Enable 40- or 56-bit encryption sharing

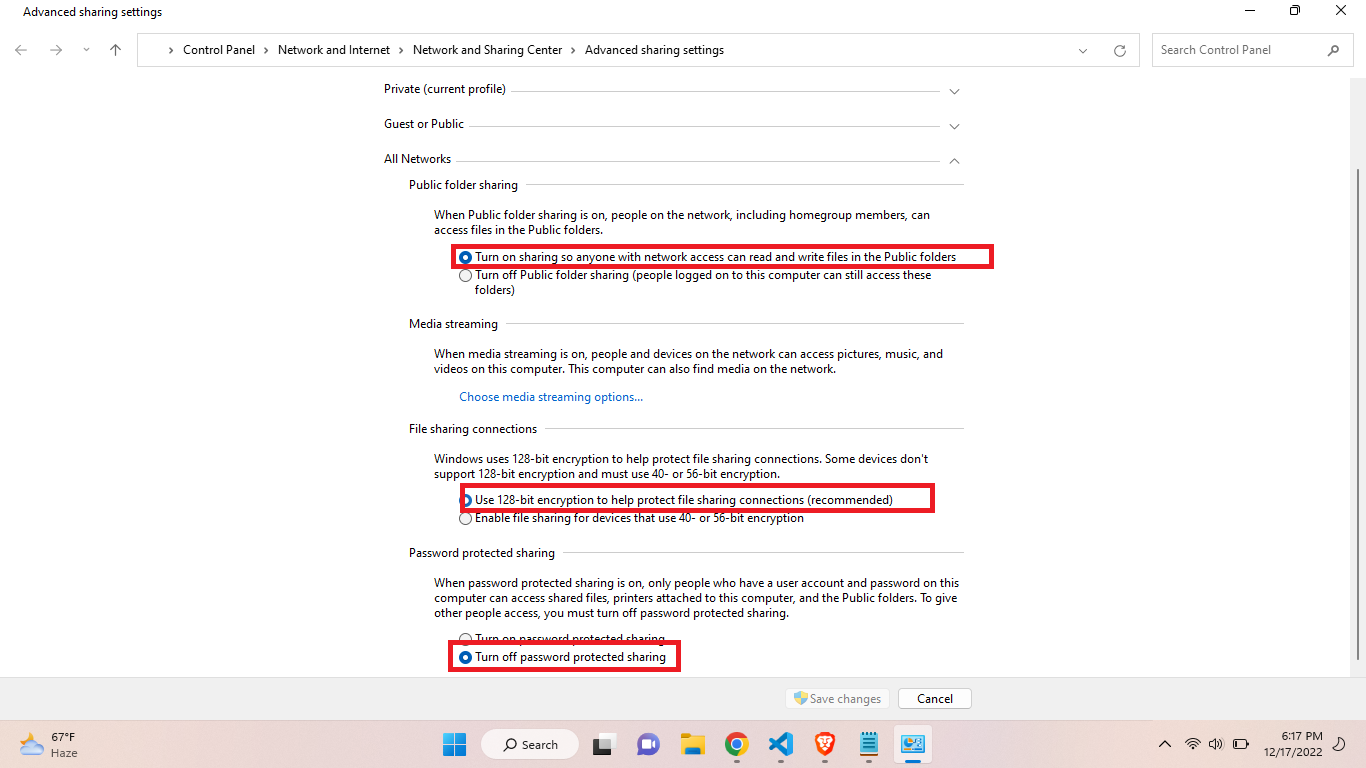click(465, 519)
